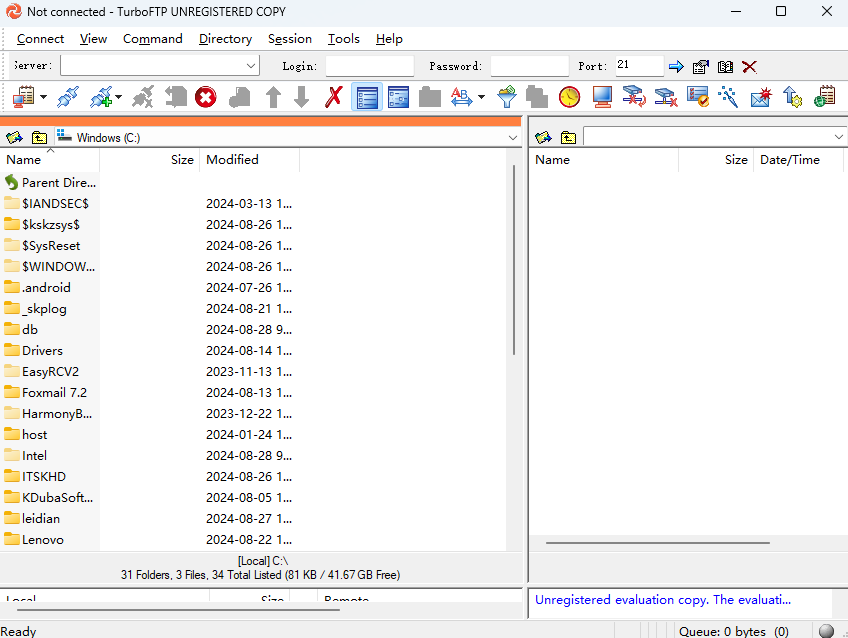Viewport: 848px width, 638px height.
Task: Sort local files by Modified column
Action: (x=249, y=160)
